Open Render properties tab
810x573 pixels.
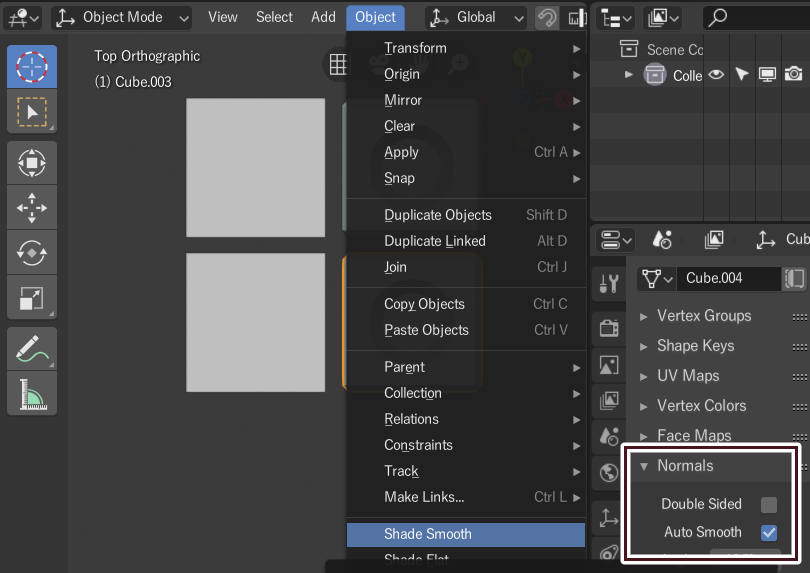pyautogui.click(x=609, y=328)
